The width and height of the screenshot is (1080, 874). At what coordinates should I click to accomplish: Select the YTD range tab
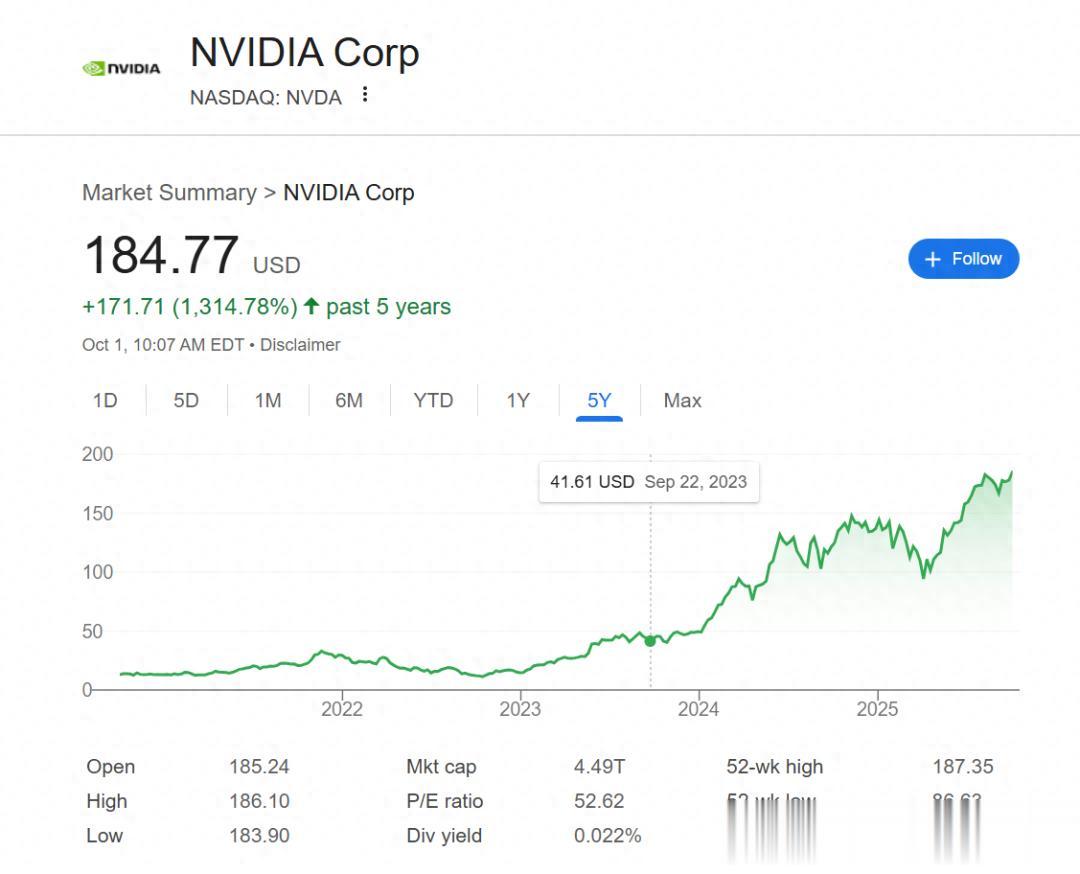[x=433, y=401]
